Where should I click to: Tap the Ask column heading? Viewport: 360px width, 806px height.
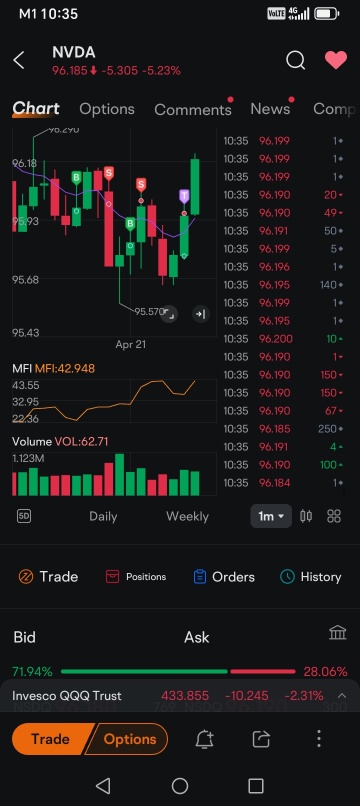point(196,637)
